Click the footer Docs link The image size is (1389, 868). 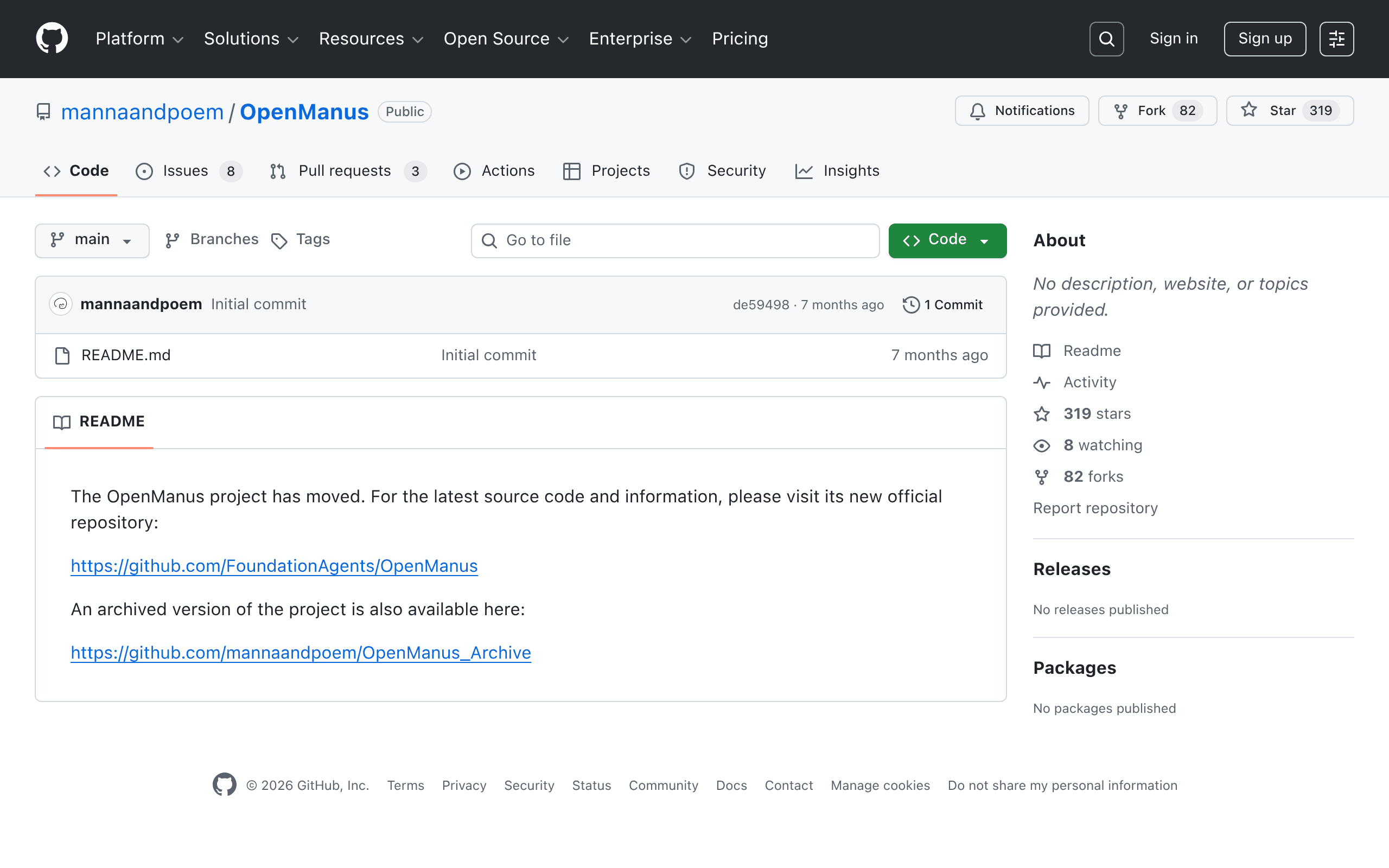tap(731, 786)
